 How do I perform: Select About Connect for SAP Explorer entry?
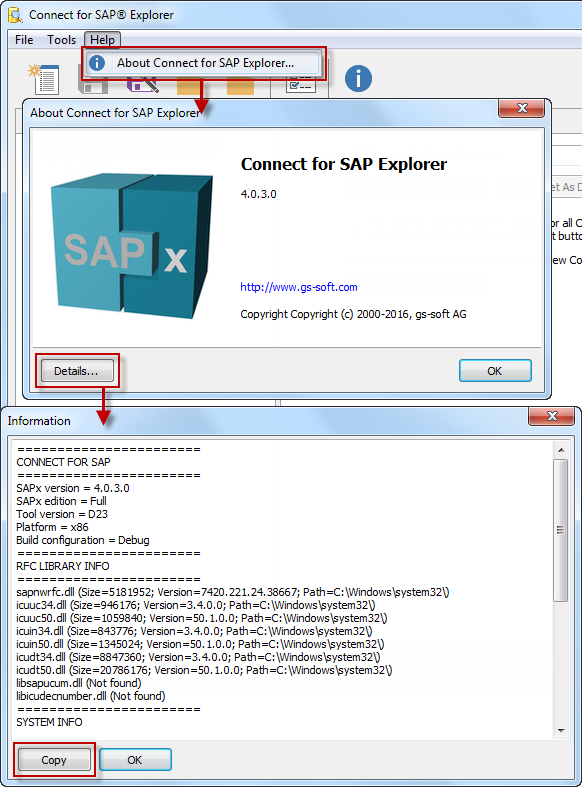pyautogui.click(x=204, y=63)
